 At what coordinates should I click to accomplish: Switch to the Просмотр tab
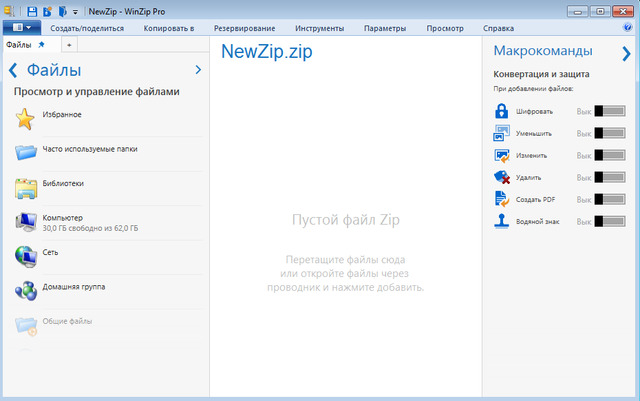tap(445, 28)
